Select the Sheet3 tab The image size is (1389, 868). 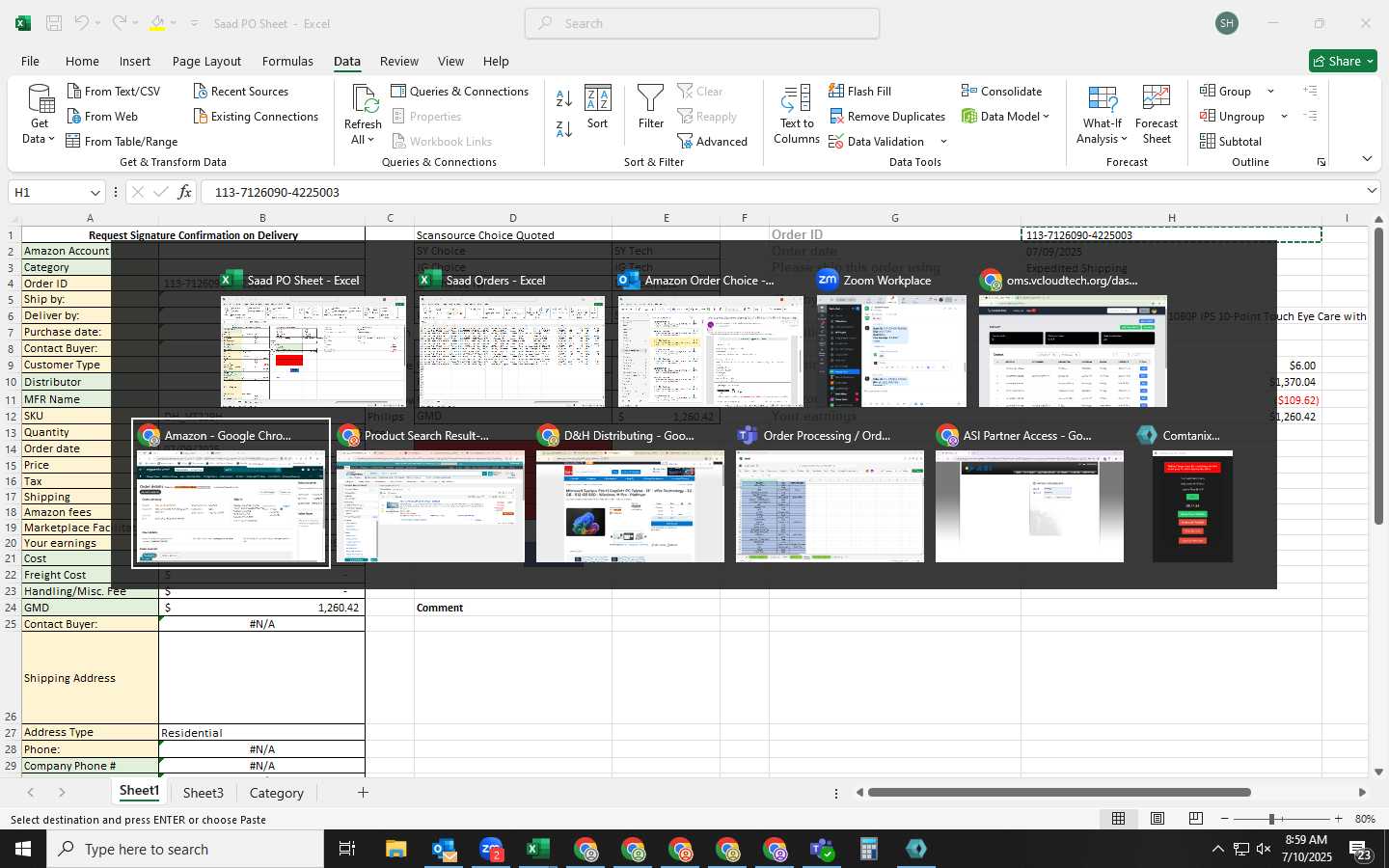point(204,793)
